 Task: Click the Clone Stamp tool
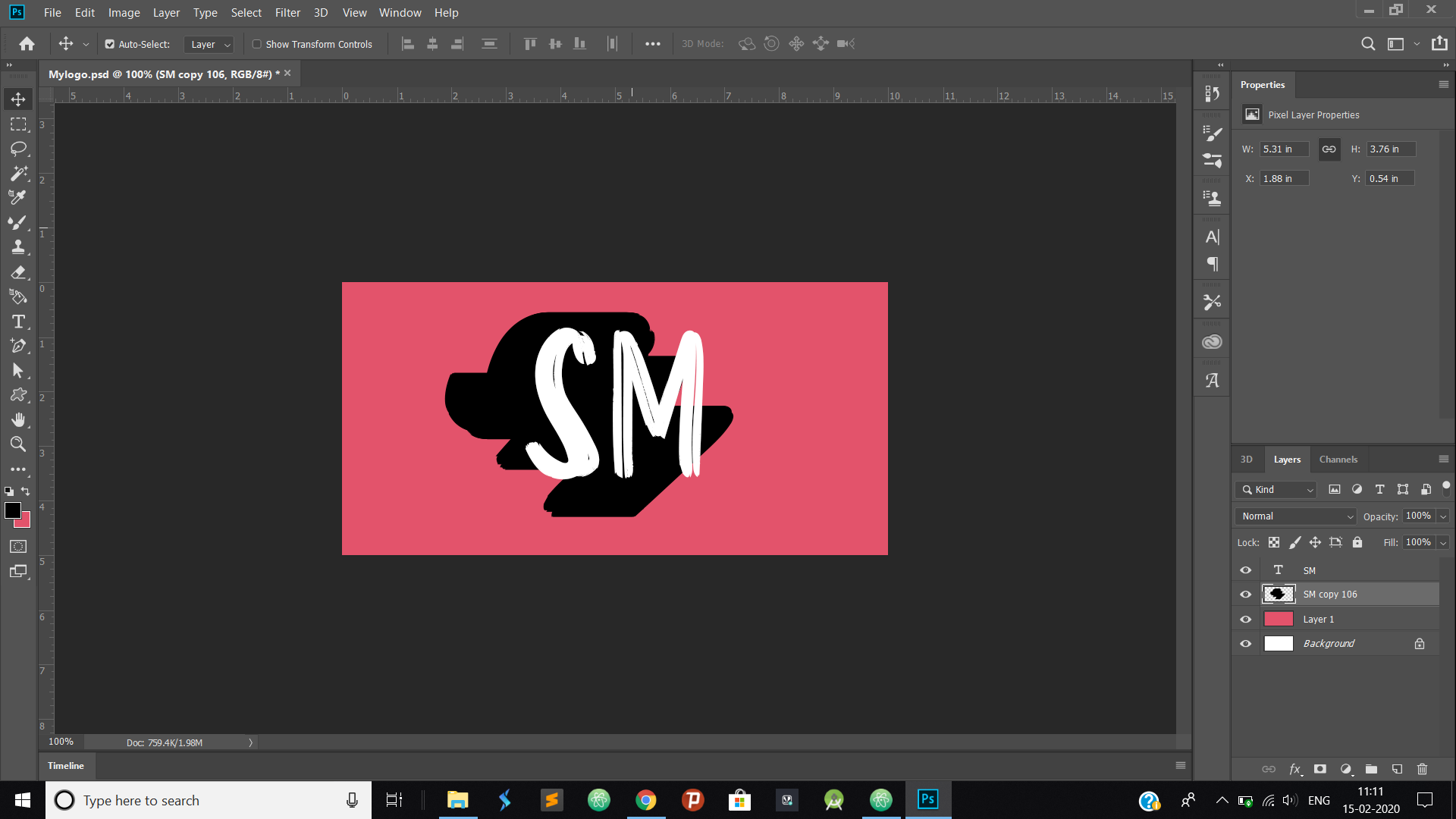tap(18, 247)
